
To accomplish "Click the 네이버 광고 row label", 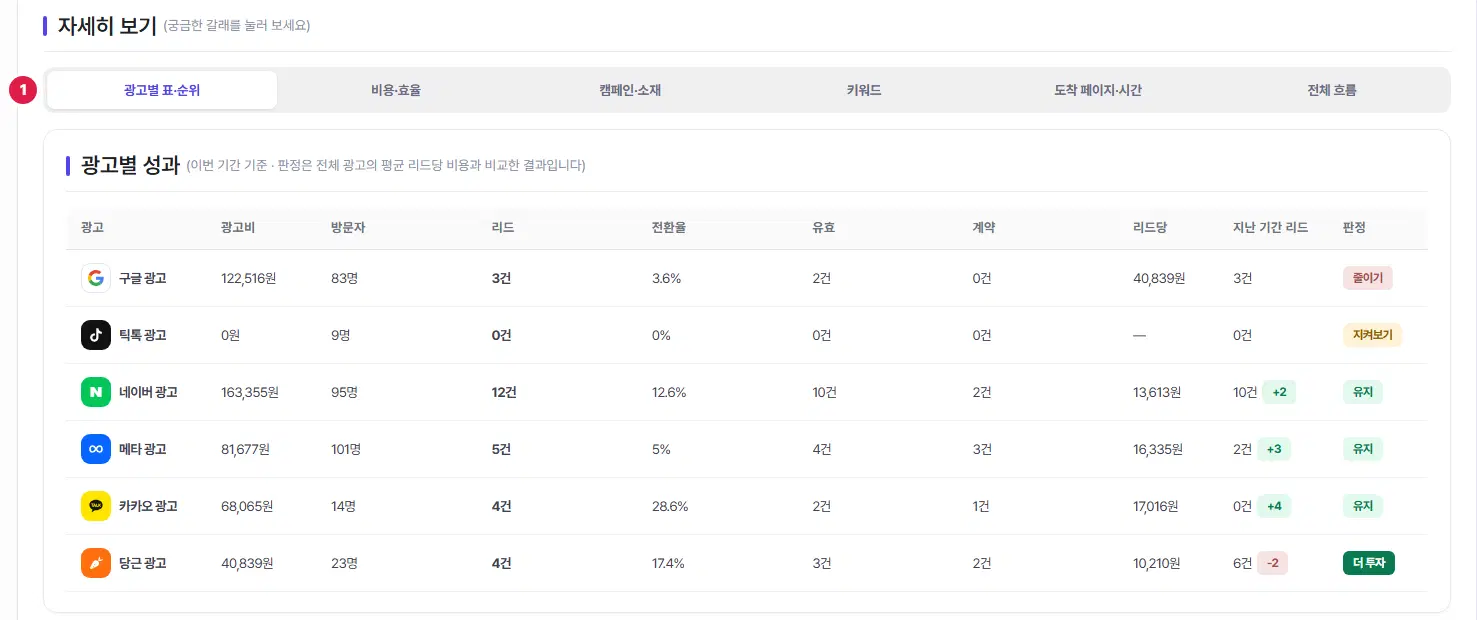I will 148,392.
